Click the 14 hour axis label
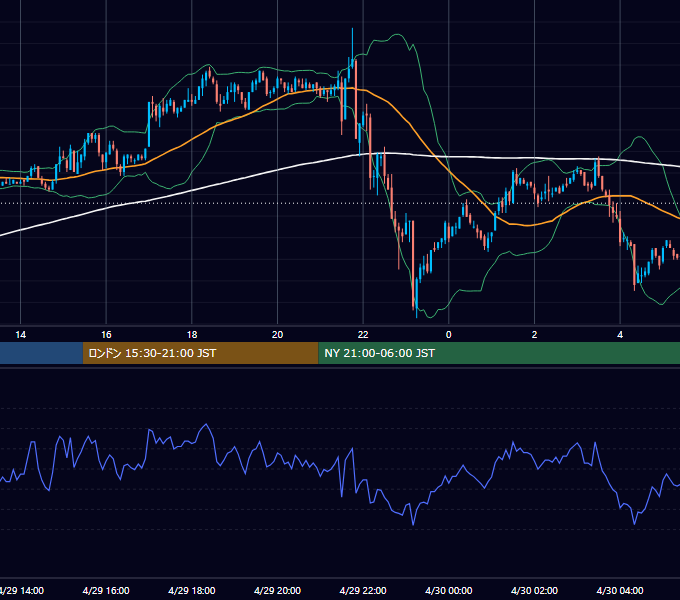 point(20,335)
